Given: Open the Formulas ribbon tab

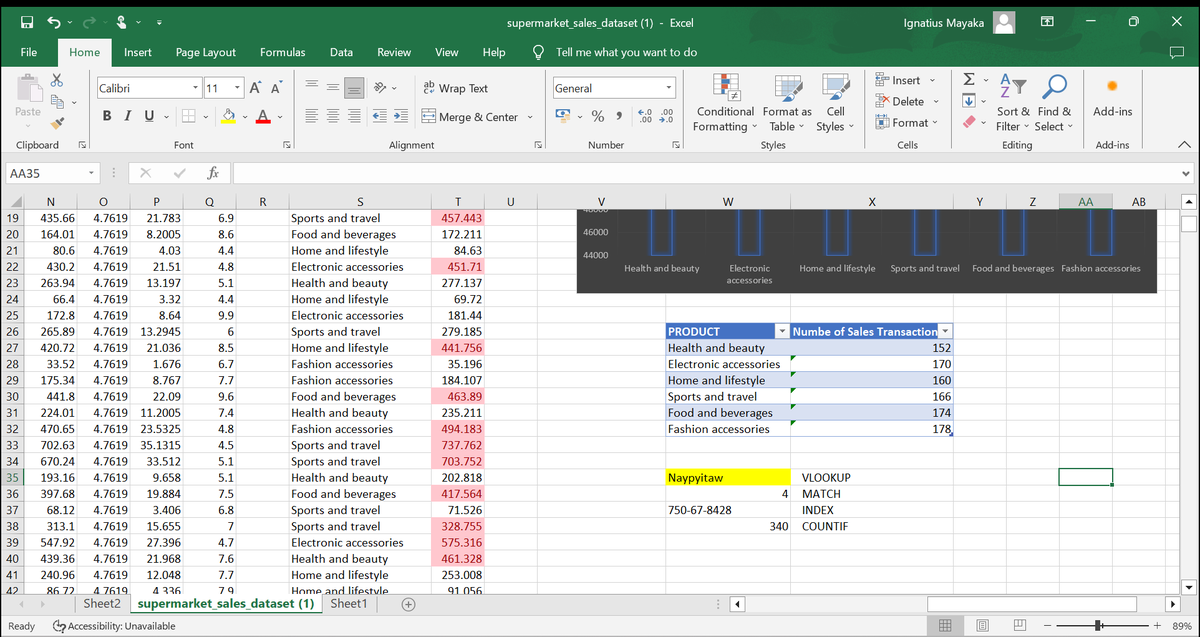Looking at the screenshot, I should (283, 52).
